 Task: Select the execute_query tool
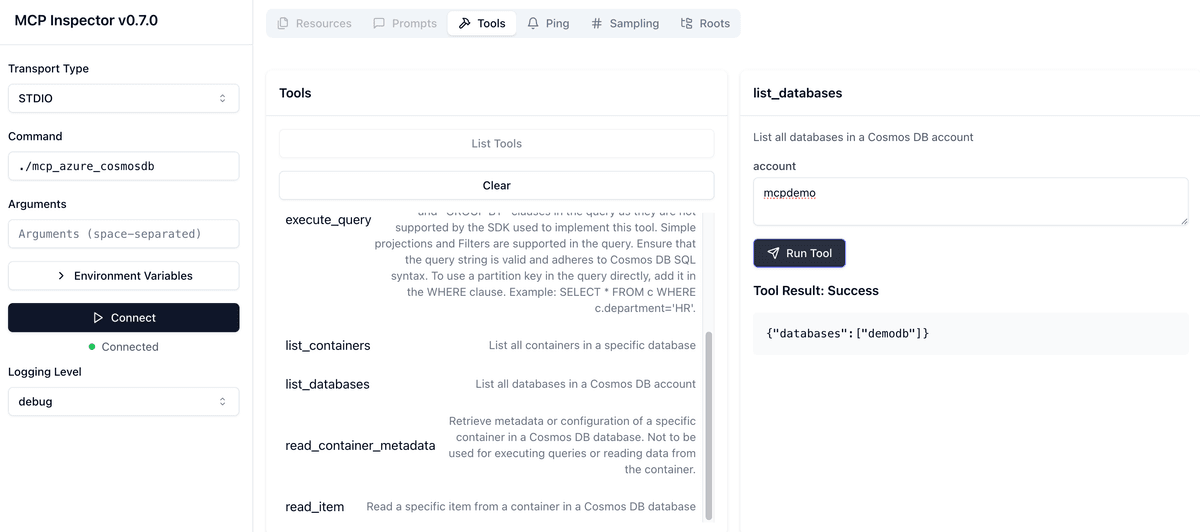click(328, 220)
